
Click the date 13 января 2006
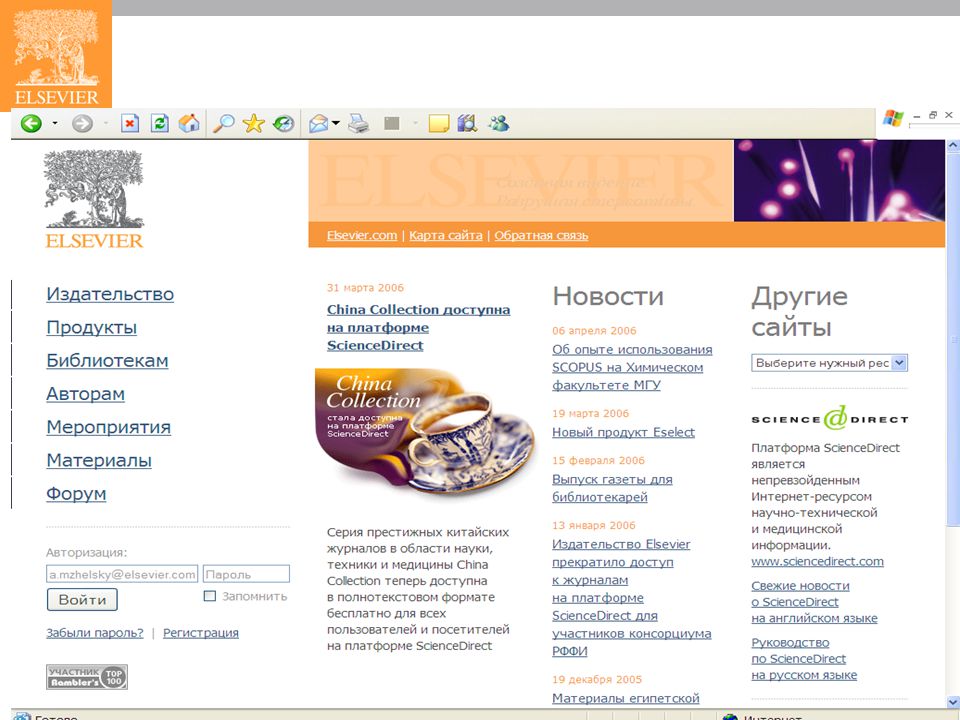pyautogui.click(x=594, y=525)
